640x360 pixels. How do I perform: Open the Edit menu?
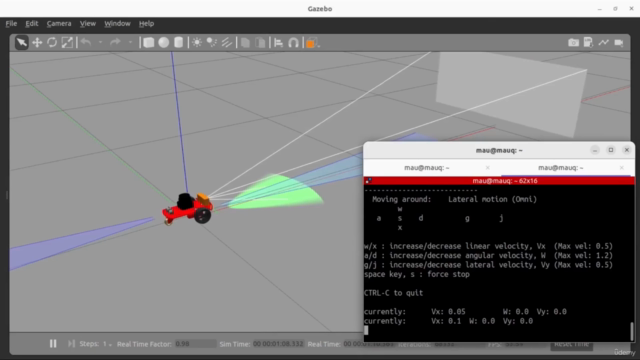31,24
